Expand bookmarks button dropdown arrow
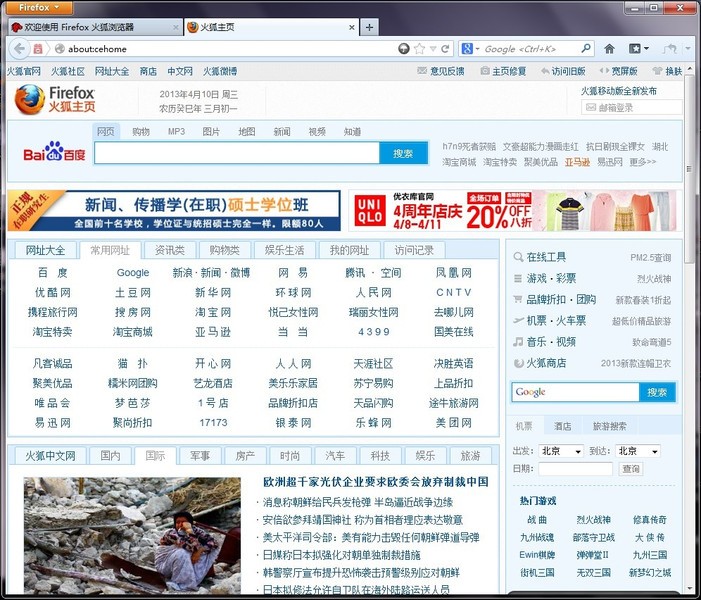 [x=646, y=49]
